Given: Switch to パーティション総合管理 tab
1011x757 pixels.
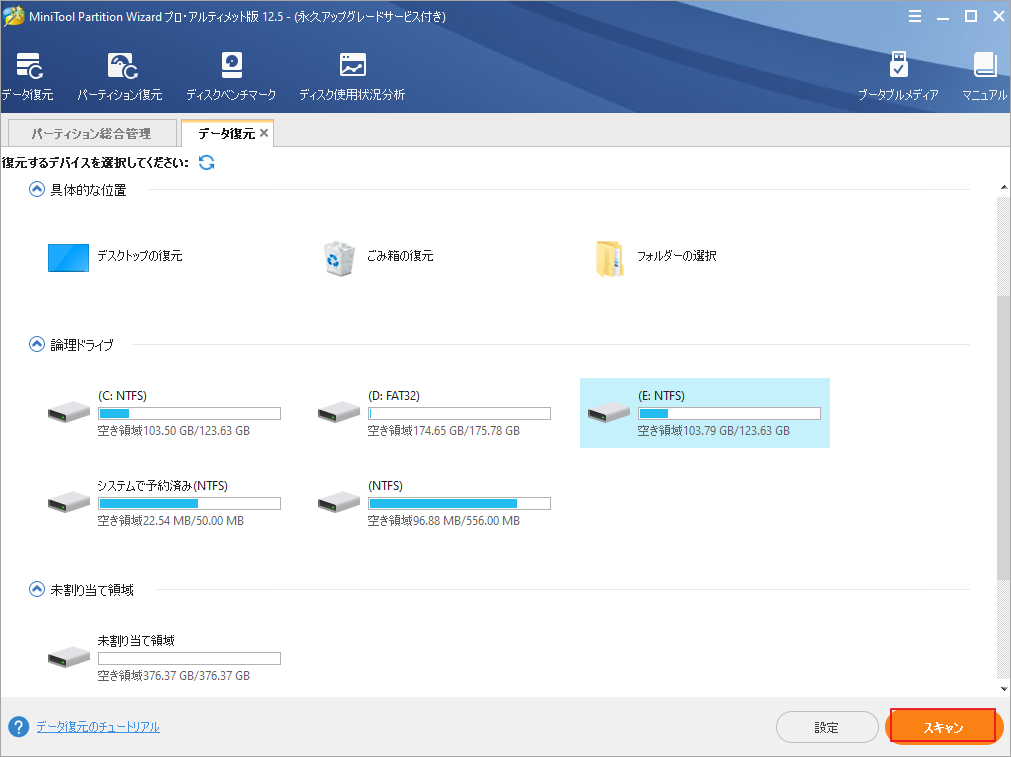Looking at the screenshot, I should [91, 133].
